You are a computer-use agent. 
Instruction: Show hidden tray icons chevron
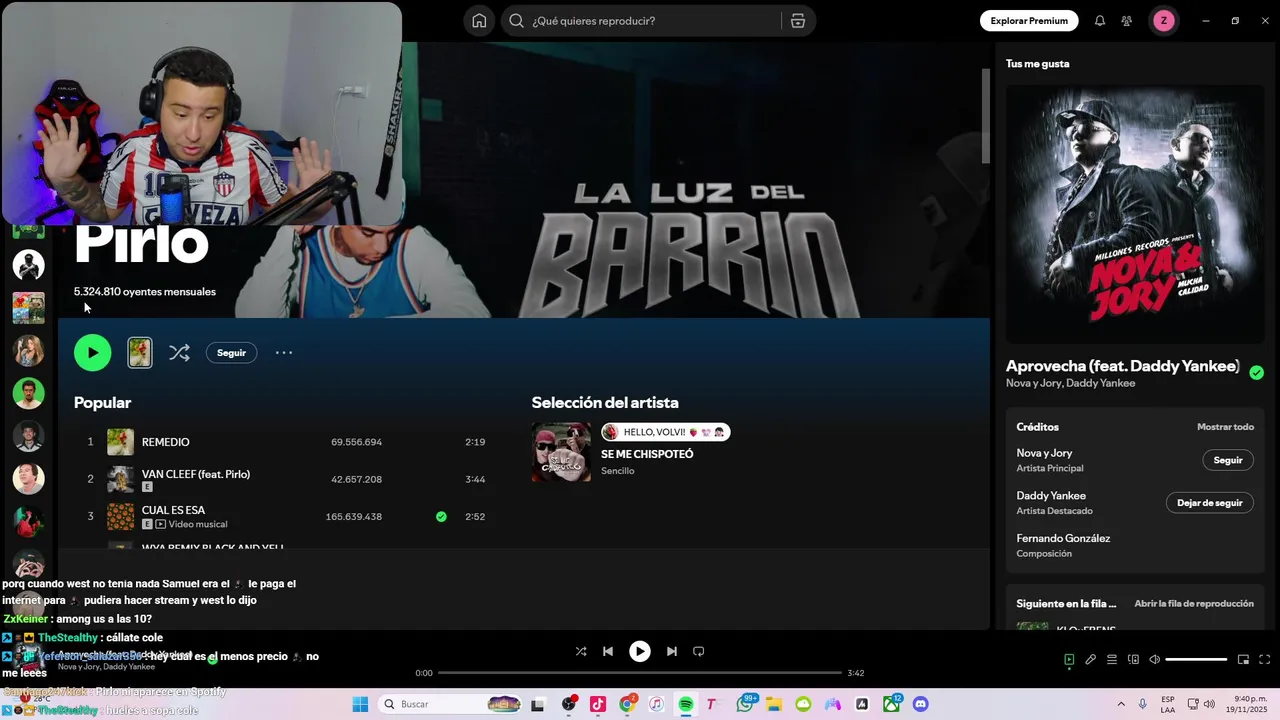(x=1121, y=705)
